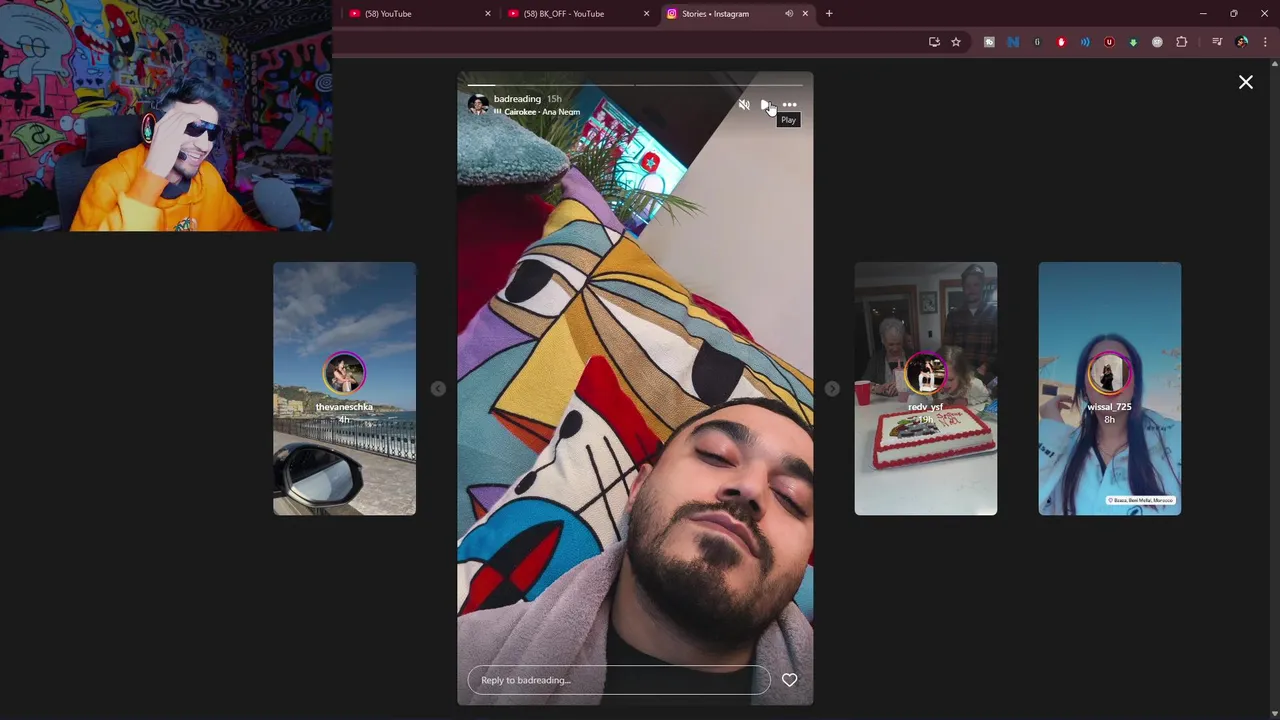Click the location tag on wissal_725's story
Screen dimensions: 1280x720
[1140, 500]
